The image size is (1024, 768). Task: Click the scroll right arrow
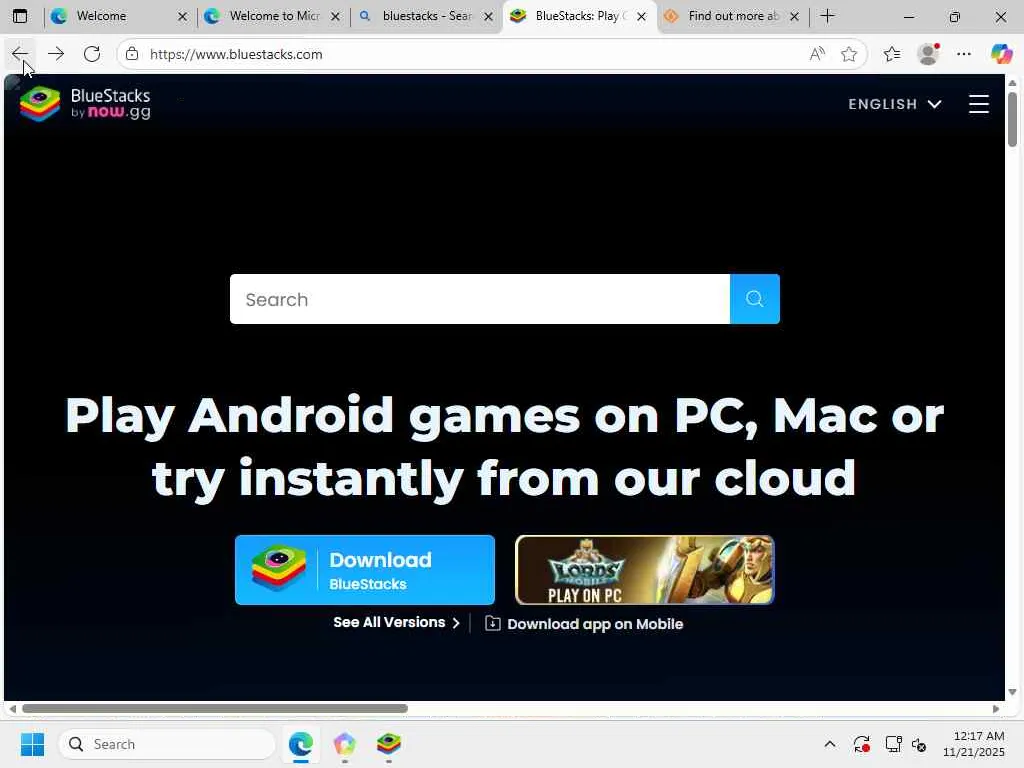point(996,709)
